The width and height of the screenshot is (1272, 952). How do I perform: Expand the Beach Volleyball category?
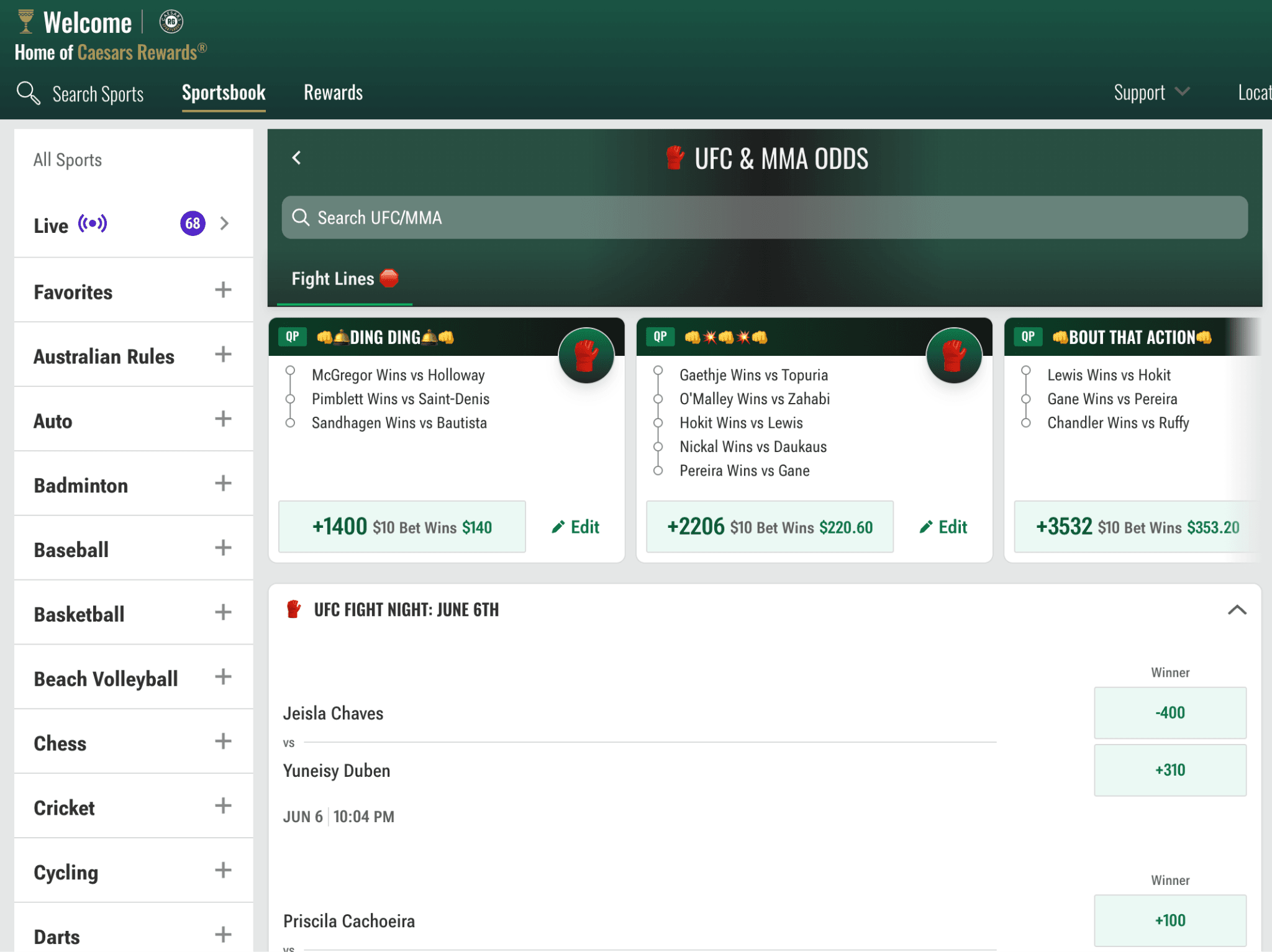coord(223,677)
